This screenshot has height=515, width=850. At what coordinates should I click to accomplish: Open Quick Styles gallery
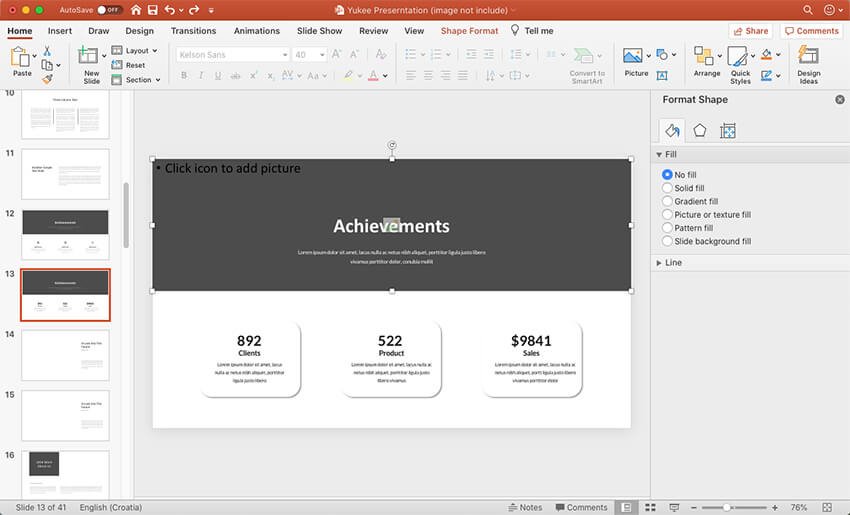[x=740, y=65]
